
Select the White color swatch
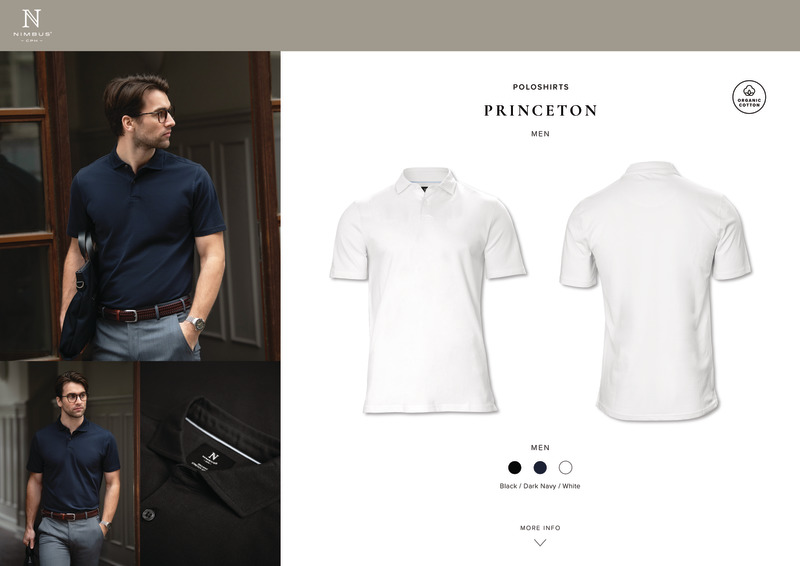(565, 467)
